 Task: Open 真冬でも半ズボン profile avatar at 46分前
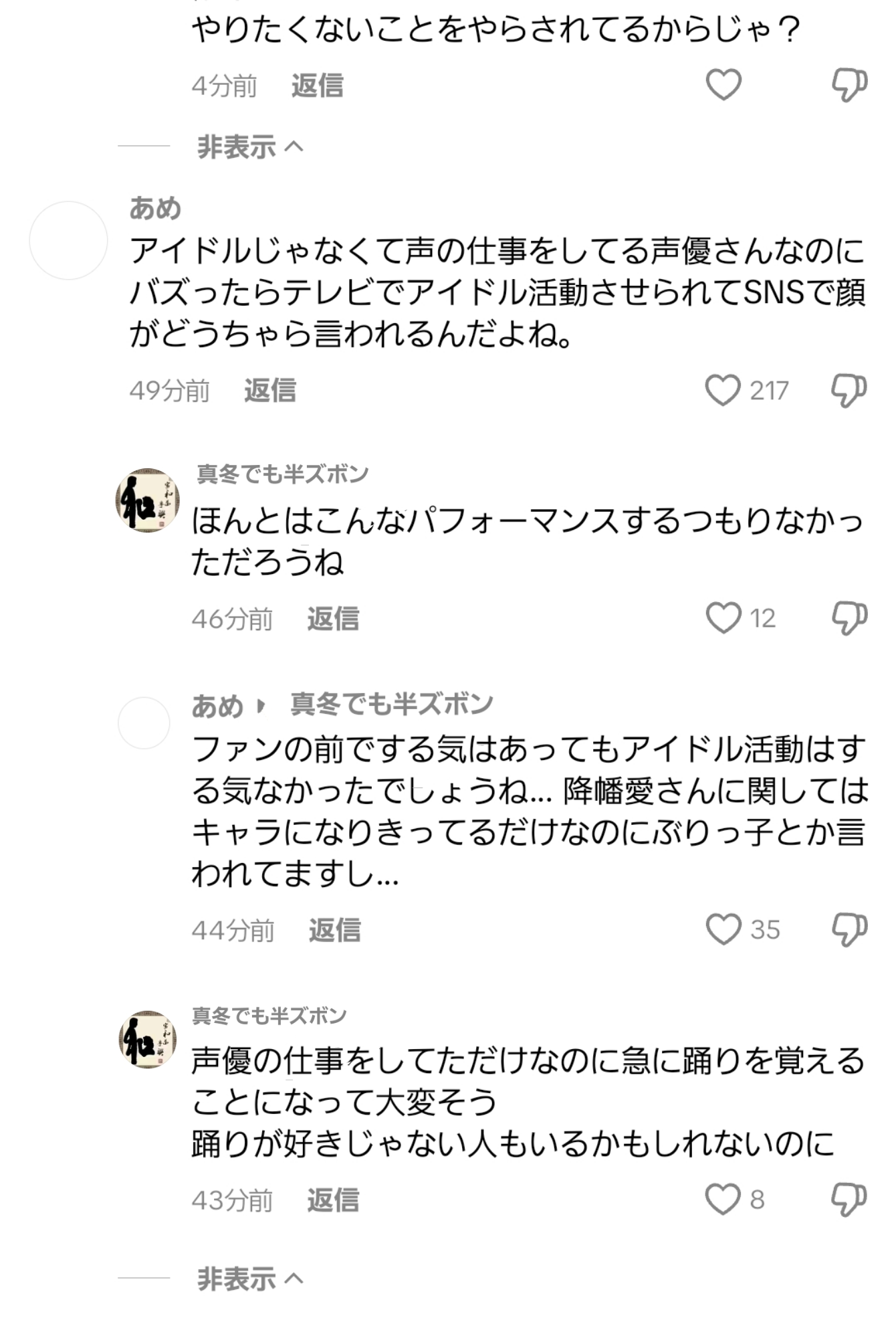[x=147, y=500]
